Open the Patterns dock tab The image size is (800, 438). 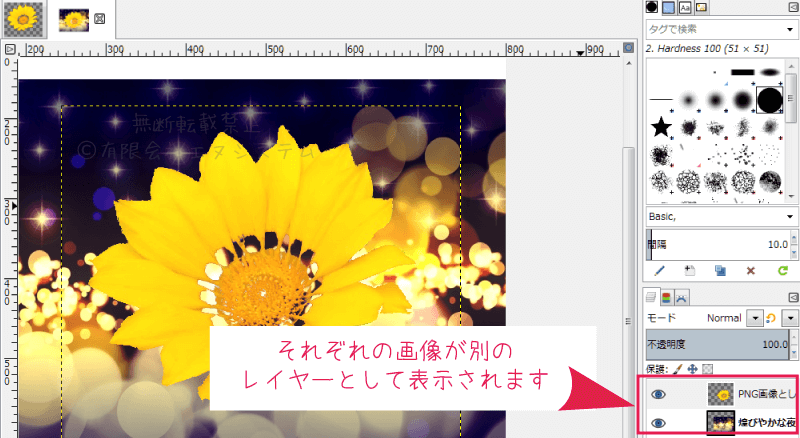[x=668, y=7]
